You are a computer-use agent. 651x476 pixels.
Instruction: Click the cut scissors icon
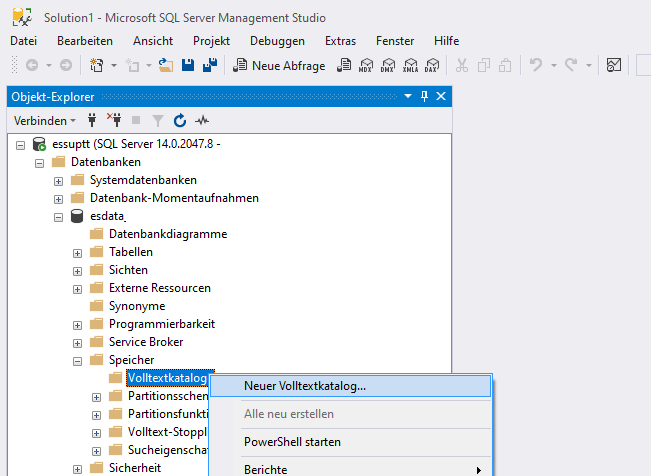pyautogui.click(x=462, y=65)
